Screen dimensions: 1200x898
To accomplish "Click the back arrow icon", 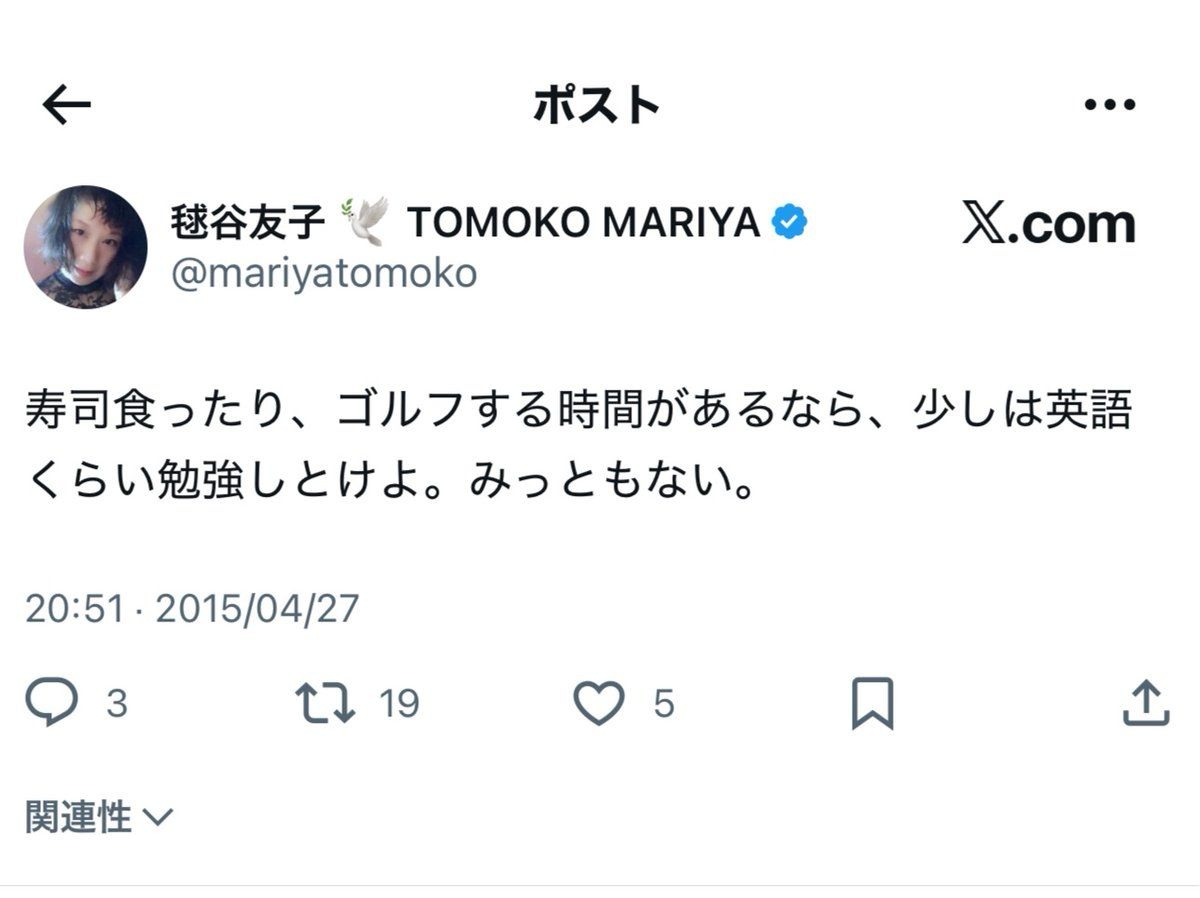I will click(x=67, y=105).
